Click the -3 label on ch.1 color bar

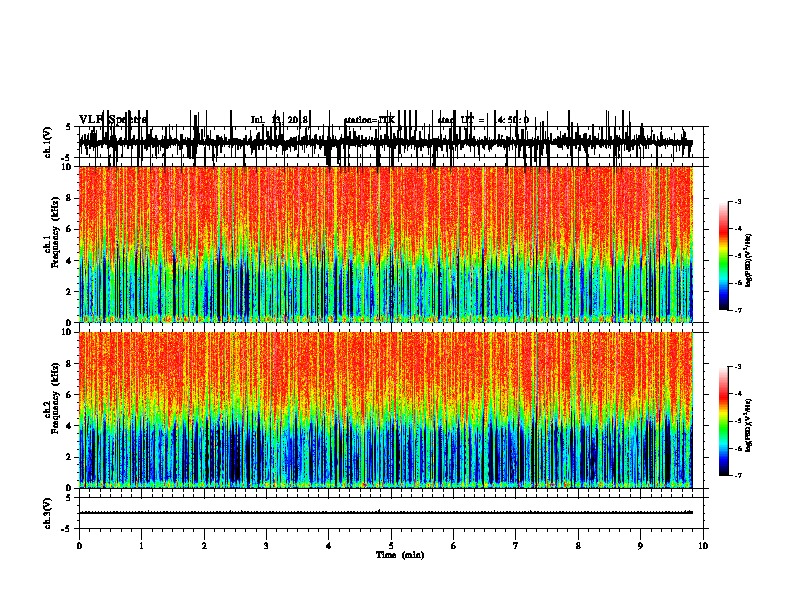click(737, 201)
